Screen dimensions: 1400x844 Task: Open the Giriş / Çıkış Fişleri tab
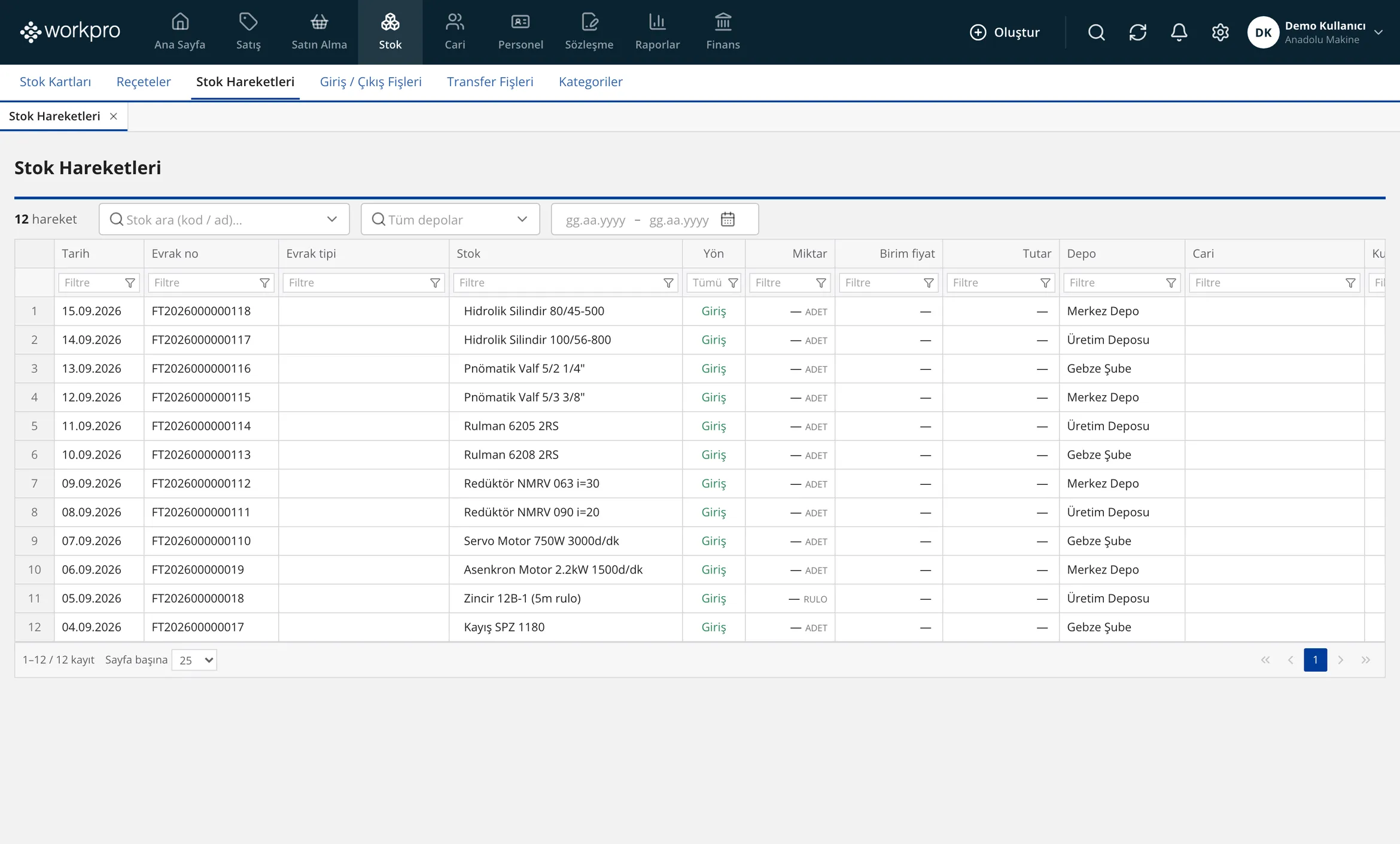point(370,81)
